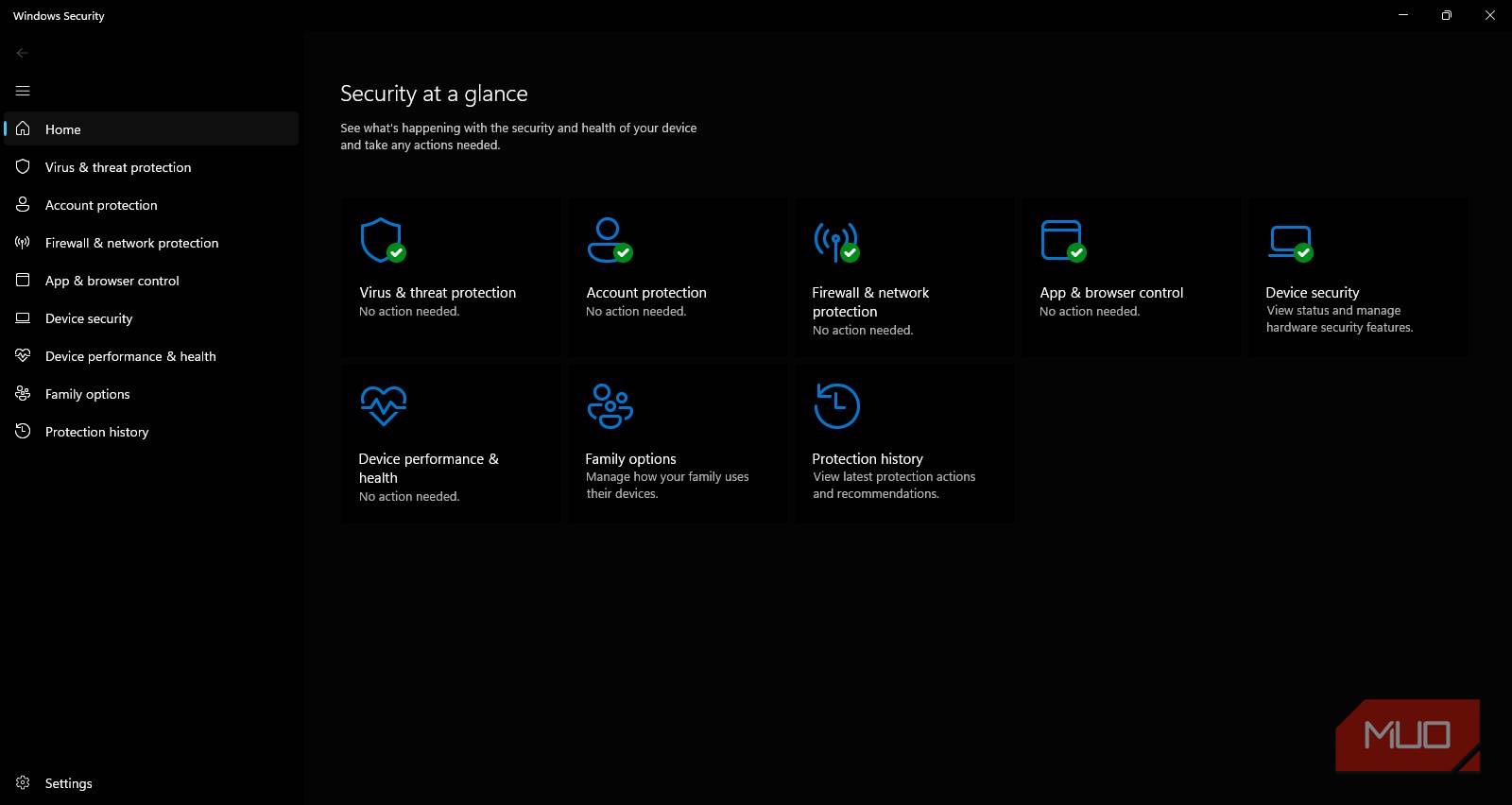Click the family icon beside Family options in sidebar
The height and width of the screenshot is (805, 1512).
pyautogui.click(x=23, y=393)
